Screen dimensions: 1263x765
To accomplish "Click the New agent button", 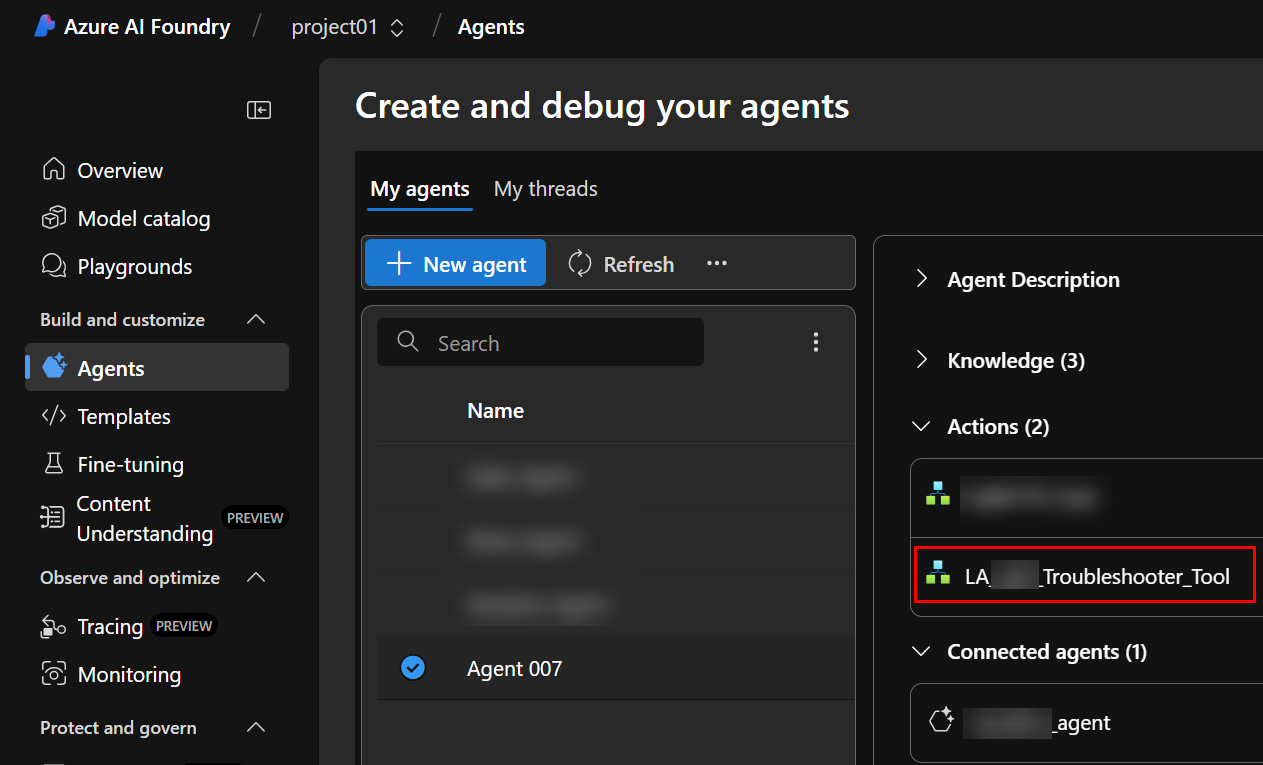I will click(456, 264).
